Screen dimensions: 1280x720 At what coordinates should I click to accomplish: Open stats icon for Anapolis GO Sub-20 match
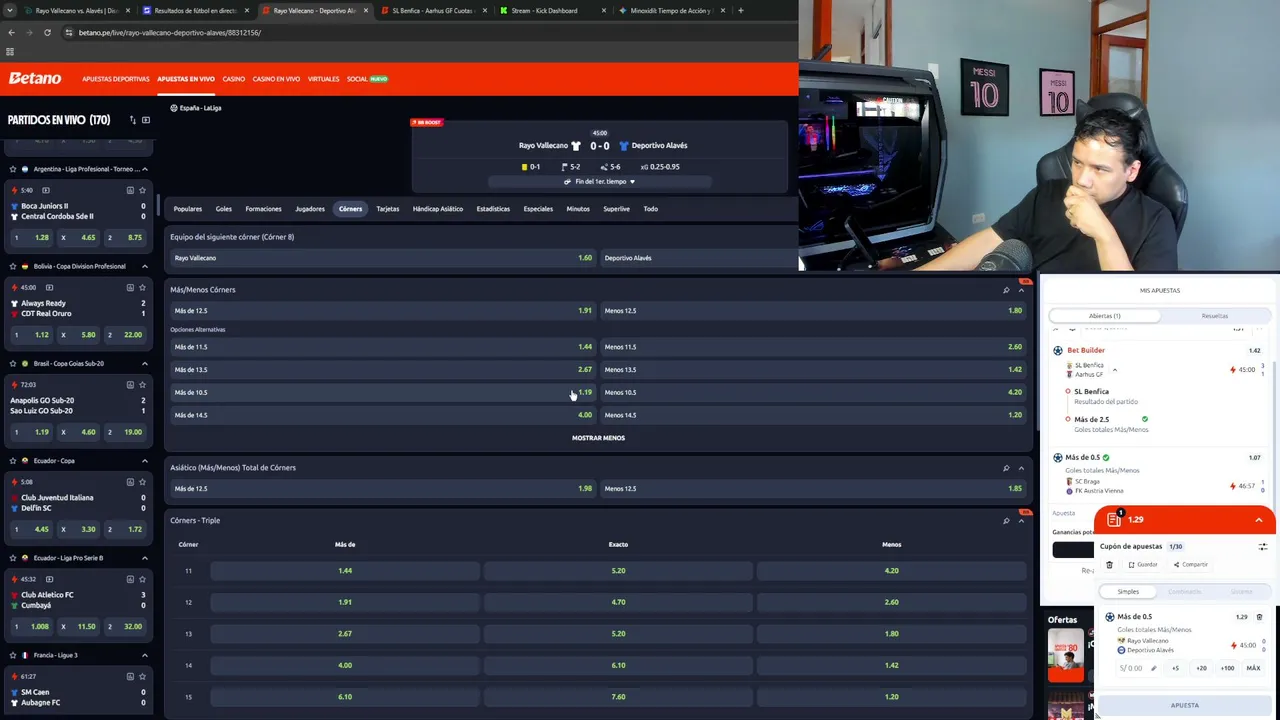pyautogui.click(x=130, y=384)
